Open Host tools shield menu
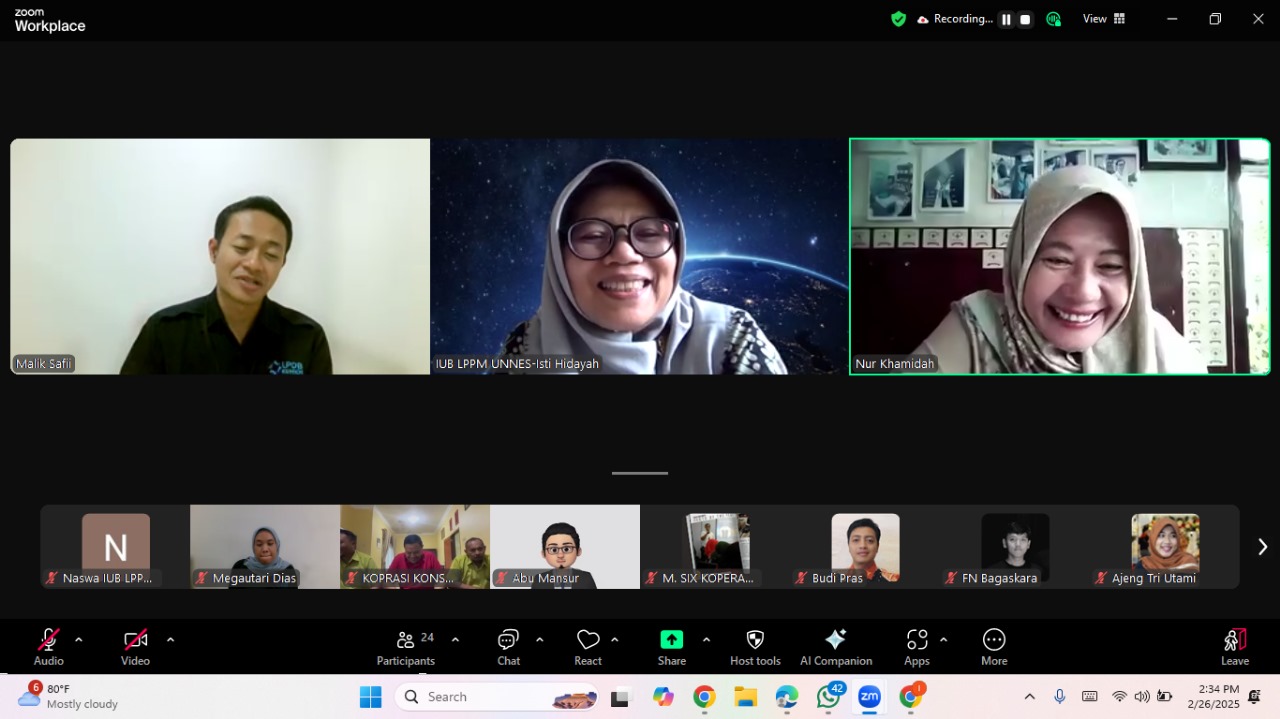Image resolution: width=1280 pixels, height=719 pixels. (755, 646)
